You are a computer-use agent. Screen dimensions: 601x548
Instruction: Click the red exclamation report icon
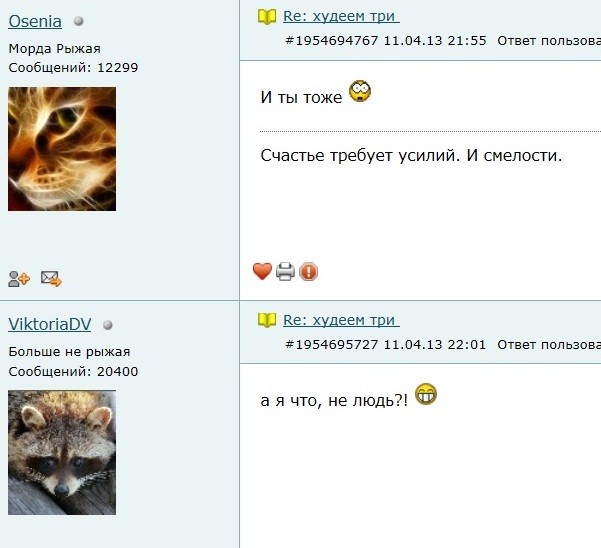pos(309,271)
